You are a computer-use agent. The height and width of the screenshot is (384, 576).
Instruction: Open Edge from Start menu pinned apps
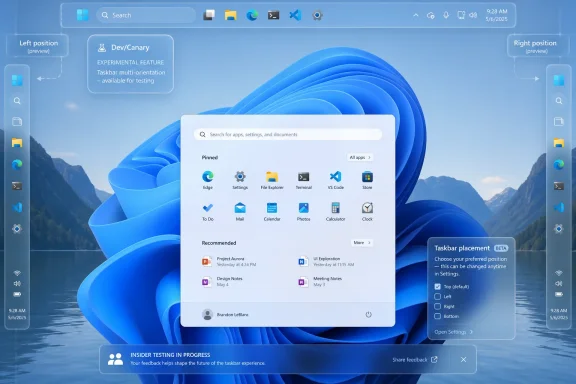point(208,180)
